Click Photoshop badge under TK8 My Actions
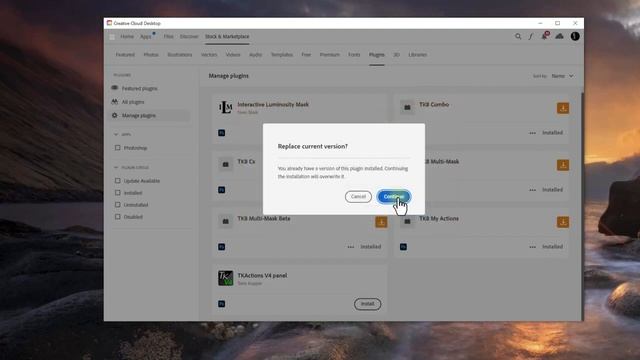Image resolution: width=640 pixels, height=360 pixels. coord(403,247)
